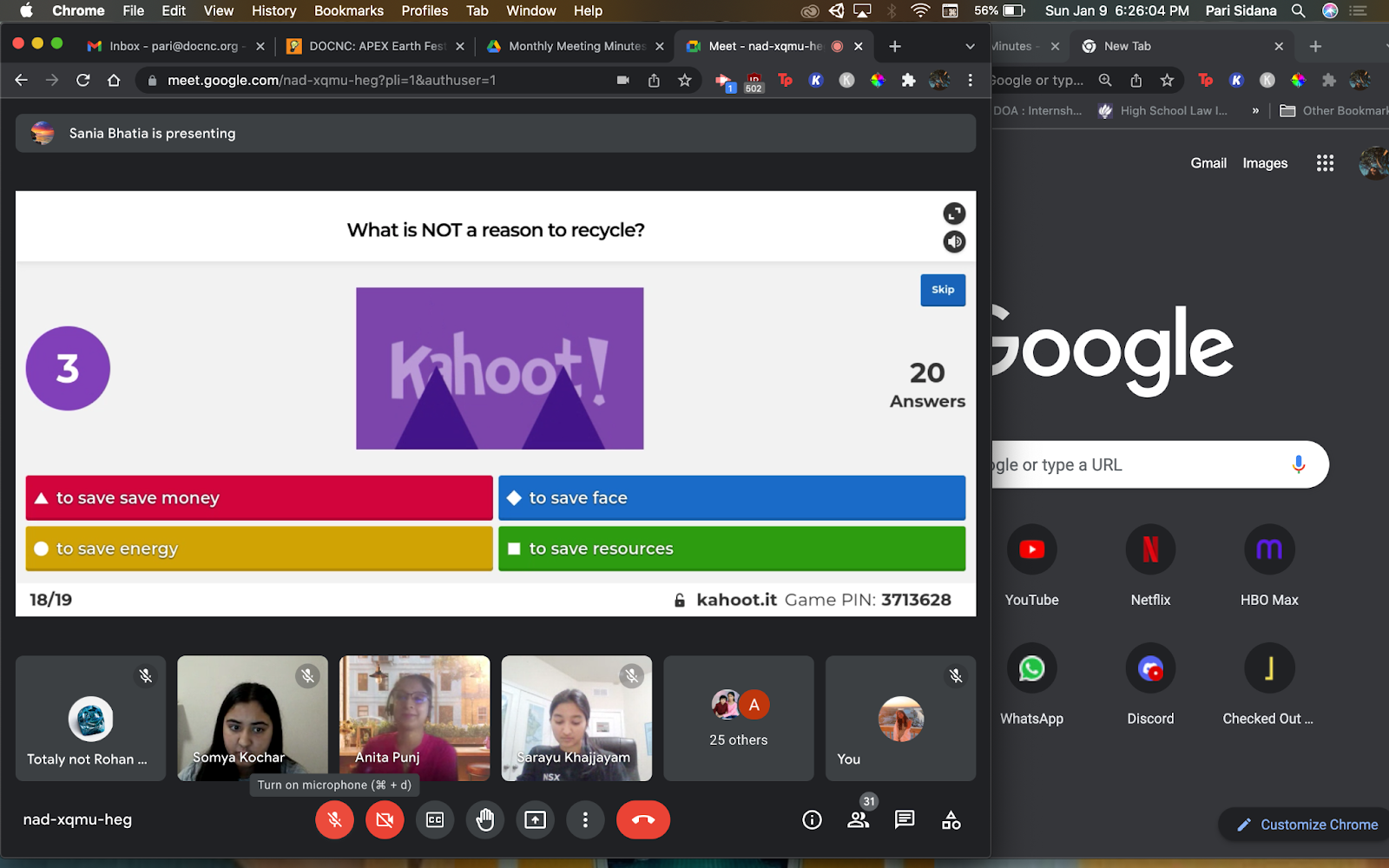Reload the Meet page
1389x868 pixels.
click(83, 80)
